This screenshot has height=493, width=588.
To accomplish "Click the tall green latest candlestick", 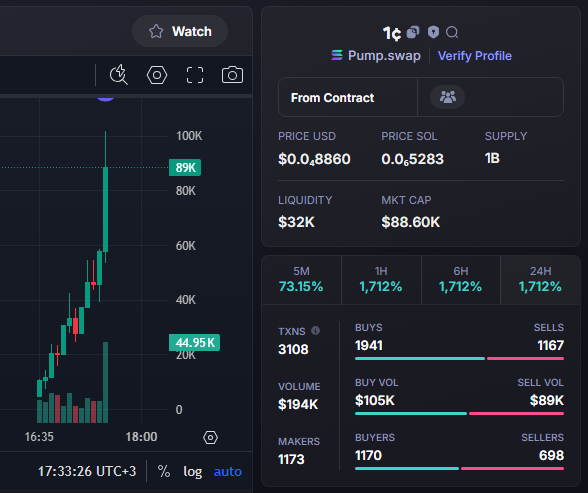I will [106, 209].
